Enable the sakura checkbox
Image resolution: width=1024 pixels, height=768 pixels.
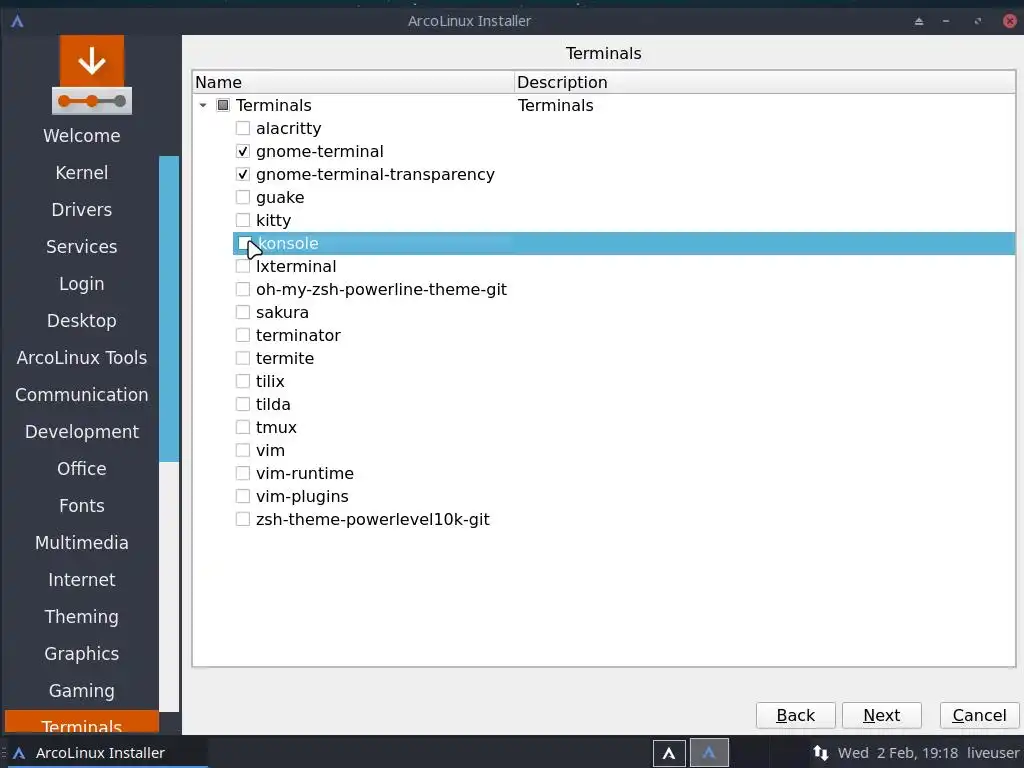pos(243,312)
